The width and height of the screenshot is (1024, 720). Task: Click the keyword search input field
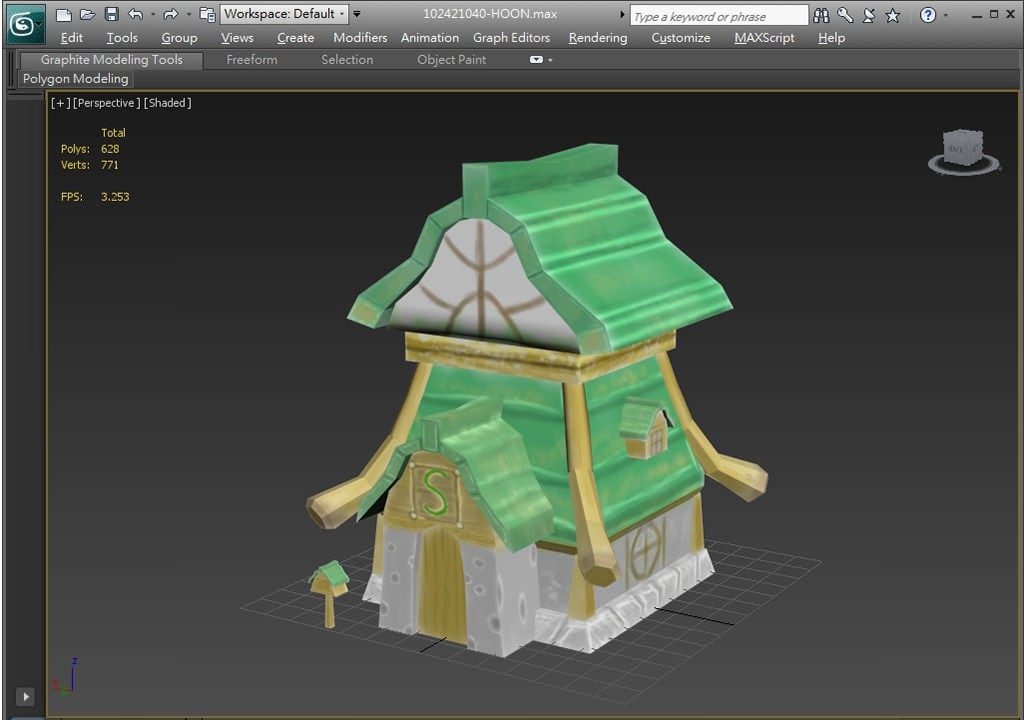pyautogui.click(x=718, y=16)
